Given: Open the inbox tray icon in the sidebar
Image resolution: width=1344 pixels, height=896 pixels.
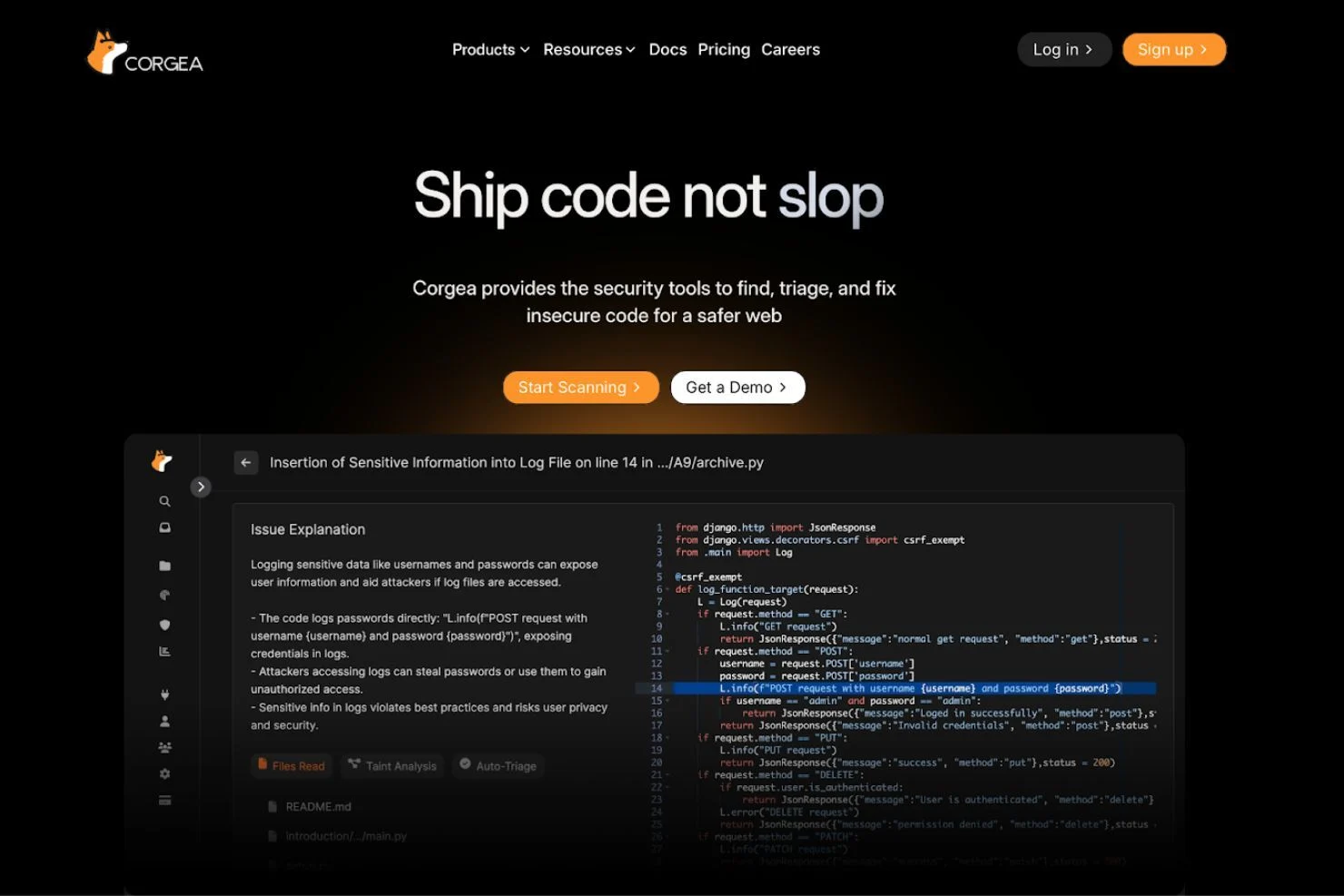Looking at the screenshot, I should pos(164,527).
